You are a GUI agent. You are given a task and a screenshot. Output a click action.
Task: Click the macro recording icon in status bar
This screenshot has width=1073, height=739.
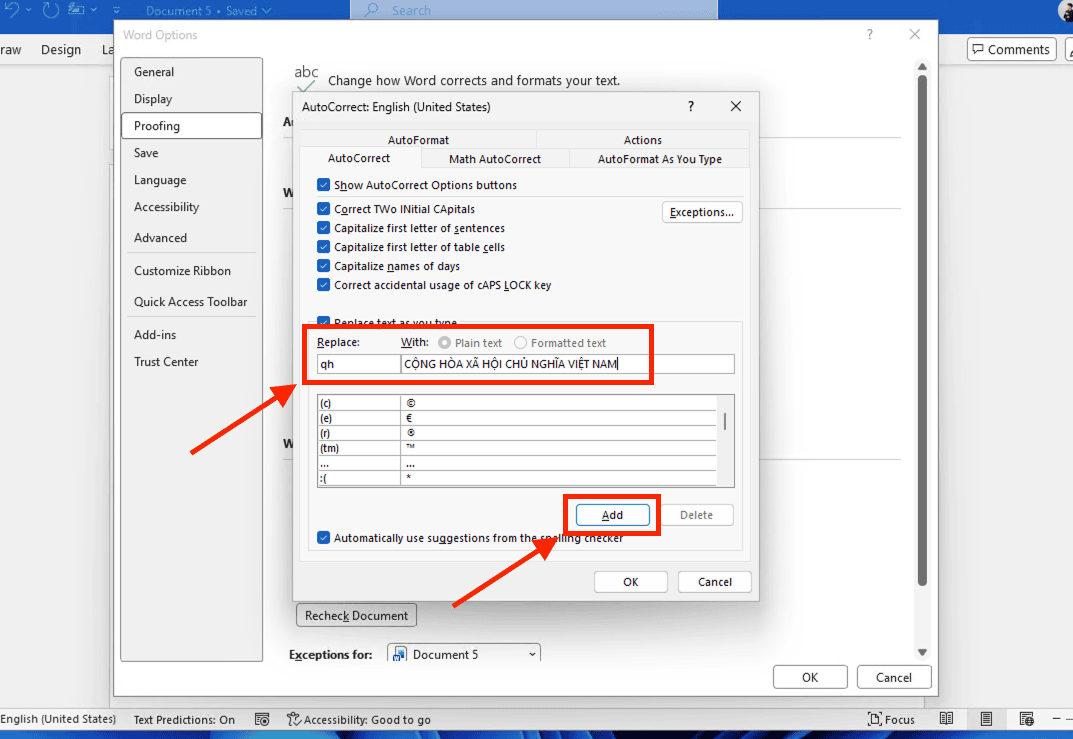(x=262, y=719)
